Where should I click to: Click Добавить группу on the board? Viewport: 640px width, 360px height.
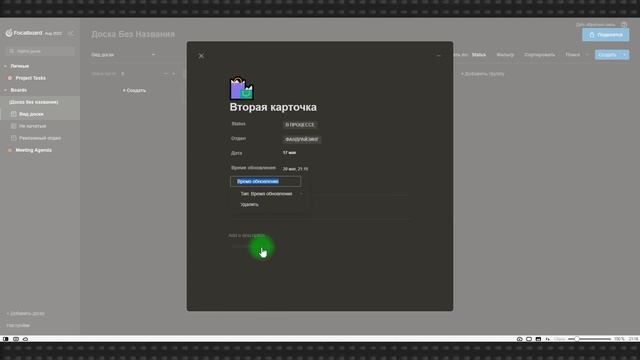pos(482,74)
